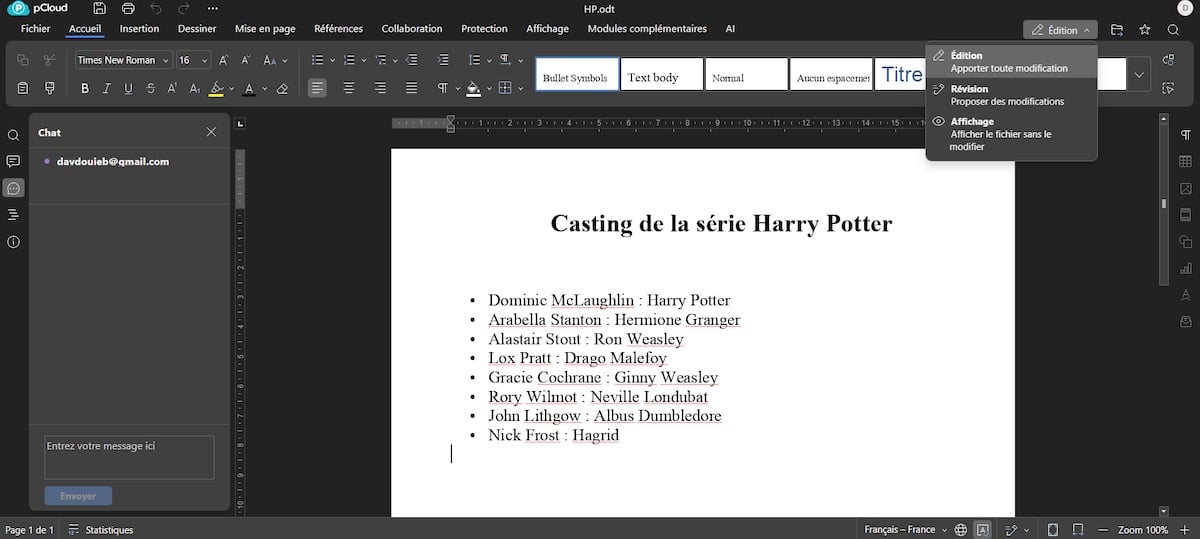The width and height of the screenshot is (1200, 539).
Task: Click the copy style paintbrush icon
Action: click(x=49, y=89)
